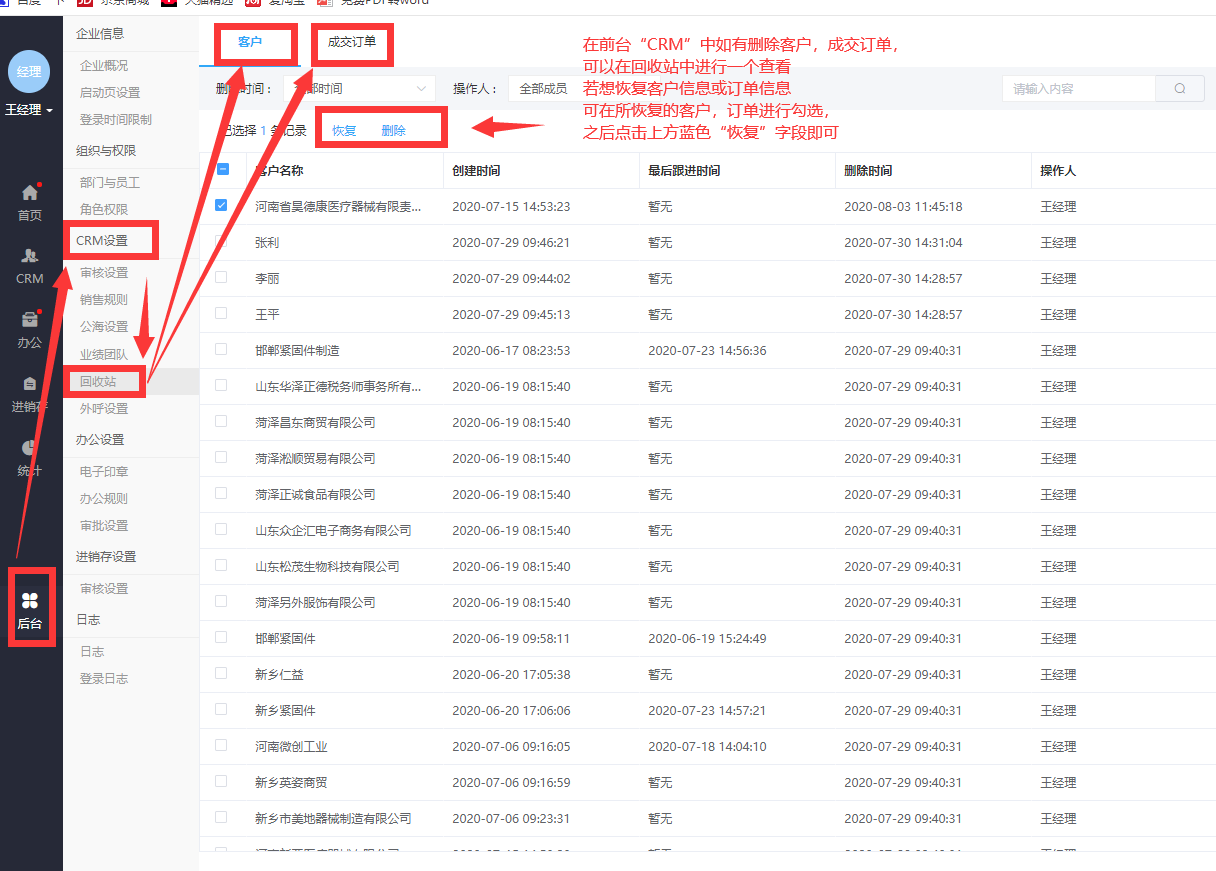The width and height of the screenshot is (1216, 871).
Task: Click the 组织与权限 section heading
Action: click(x=106, y=151)
